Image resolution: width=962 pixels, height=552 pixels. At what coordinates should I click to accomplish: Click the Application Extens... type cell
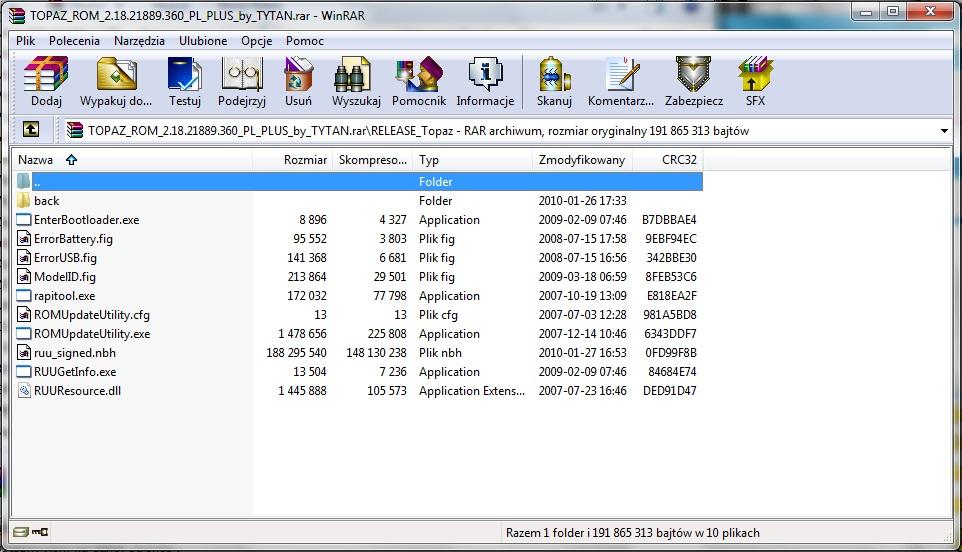472,391
